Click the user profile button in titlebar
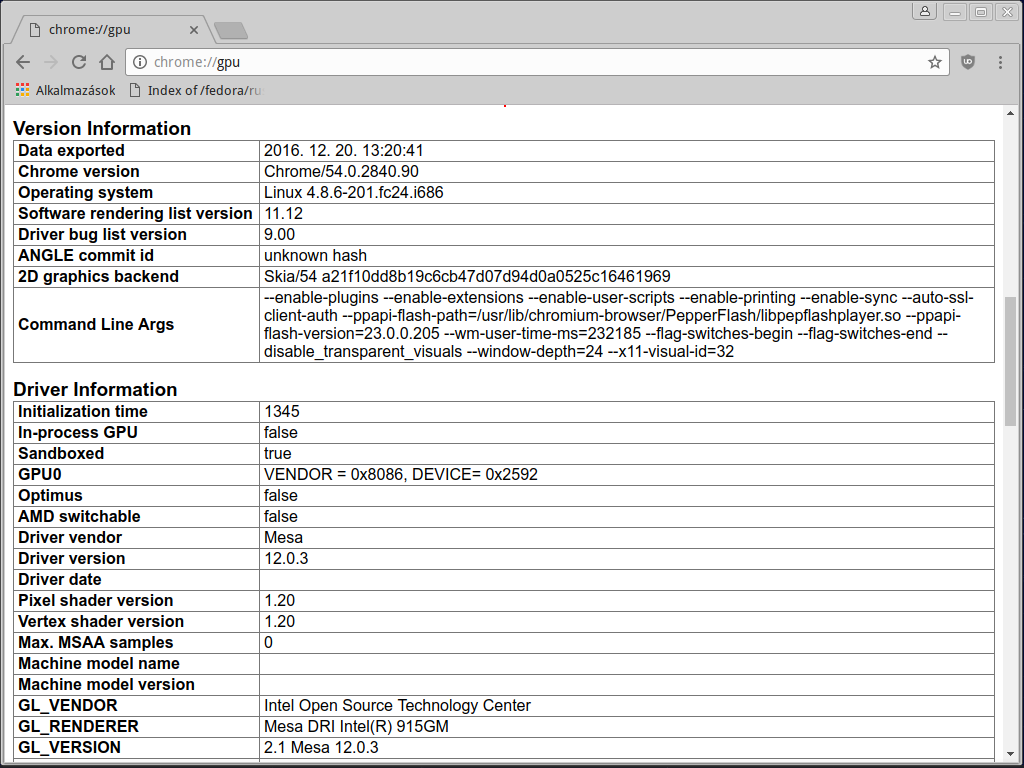This screenshot has height=768, width=1024. click(x=925, y=11)
